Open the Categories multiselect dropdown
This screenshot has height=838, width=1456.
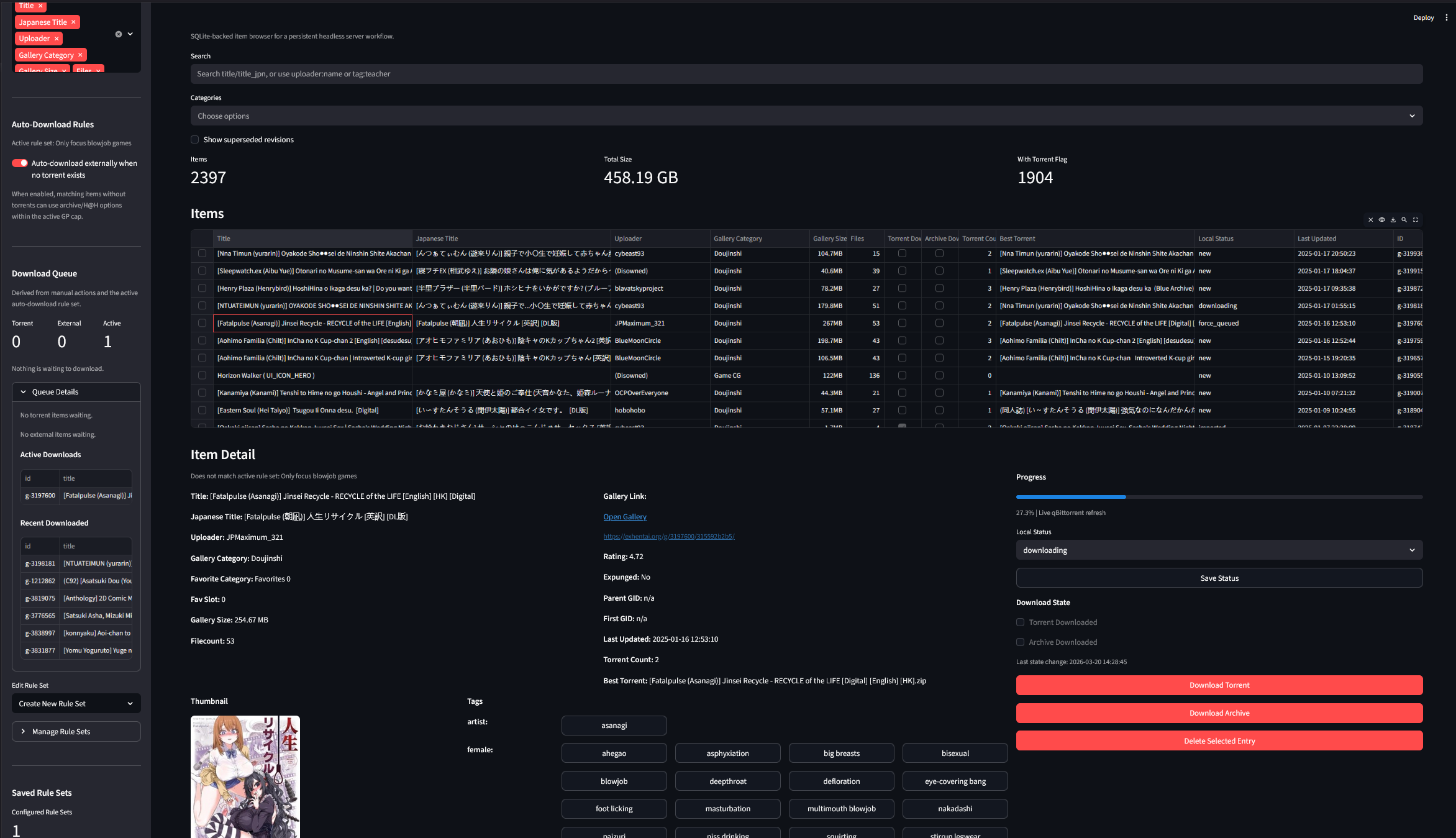point(806,116)
